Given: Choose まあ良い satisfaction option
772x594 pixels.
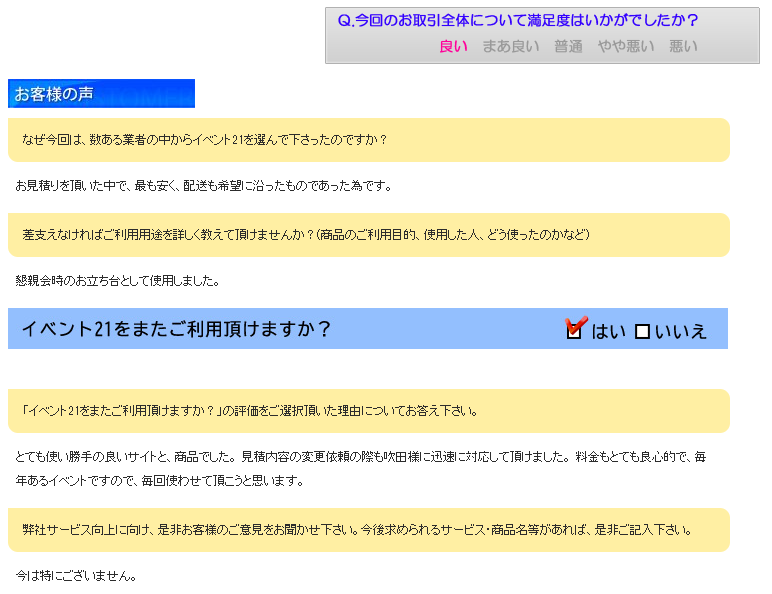Looking at the screenshot, I should coord(510,46).
